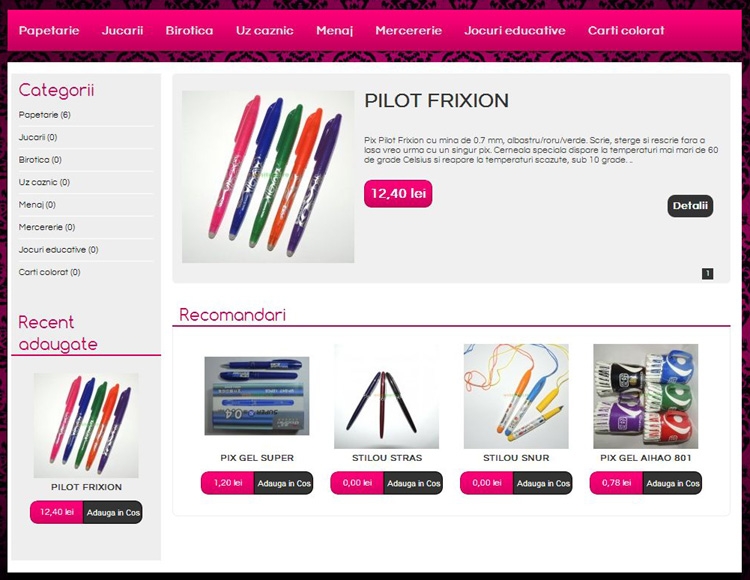Screen dimensions: 750x580
Task: Open the large Pilot Frixion pens image
Action: 268,177
